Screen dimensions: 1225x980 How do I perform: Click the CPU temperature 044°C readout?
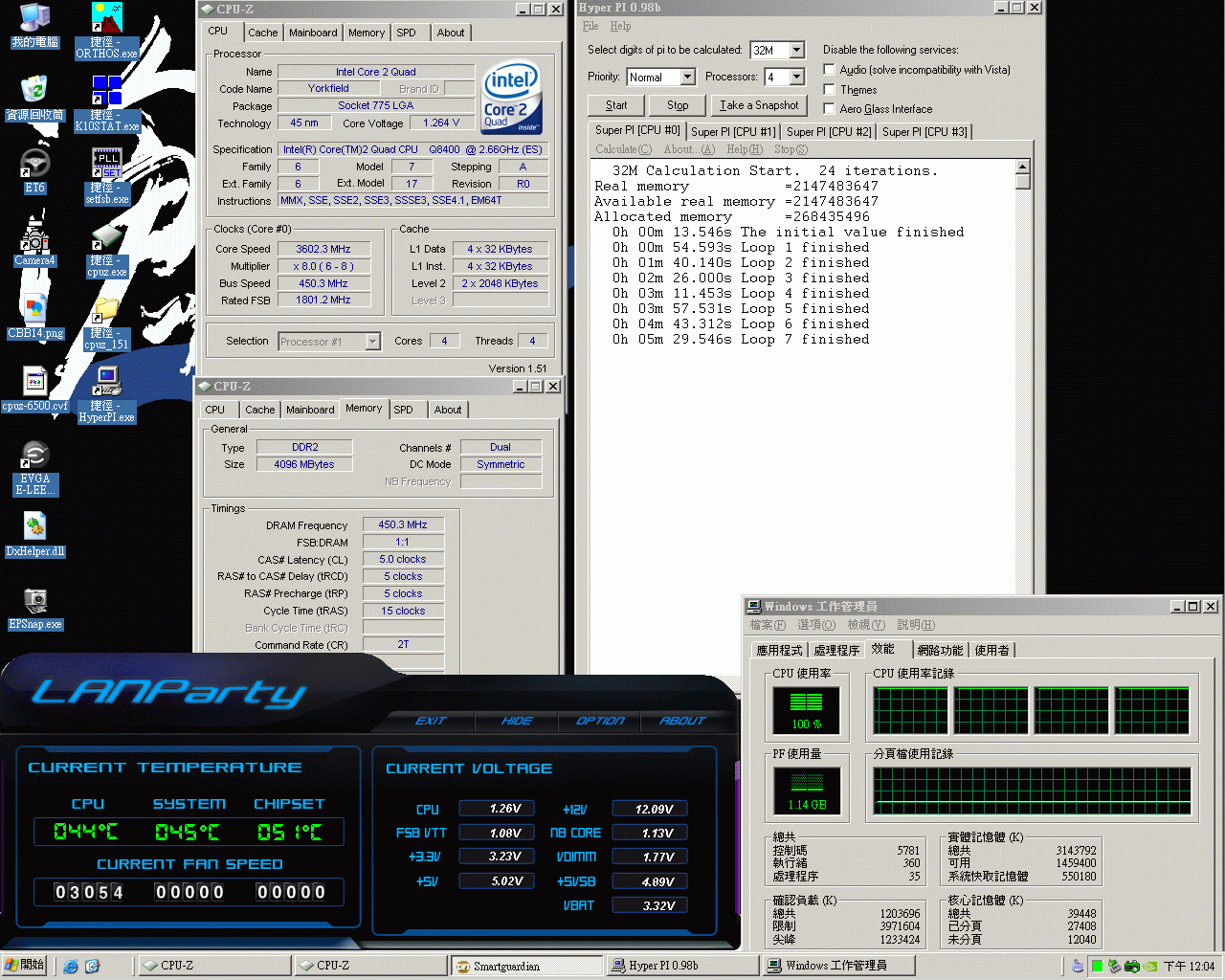[x=85, y=832]
